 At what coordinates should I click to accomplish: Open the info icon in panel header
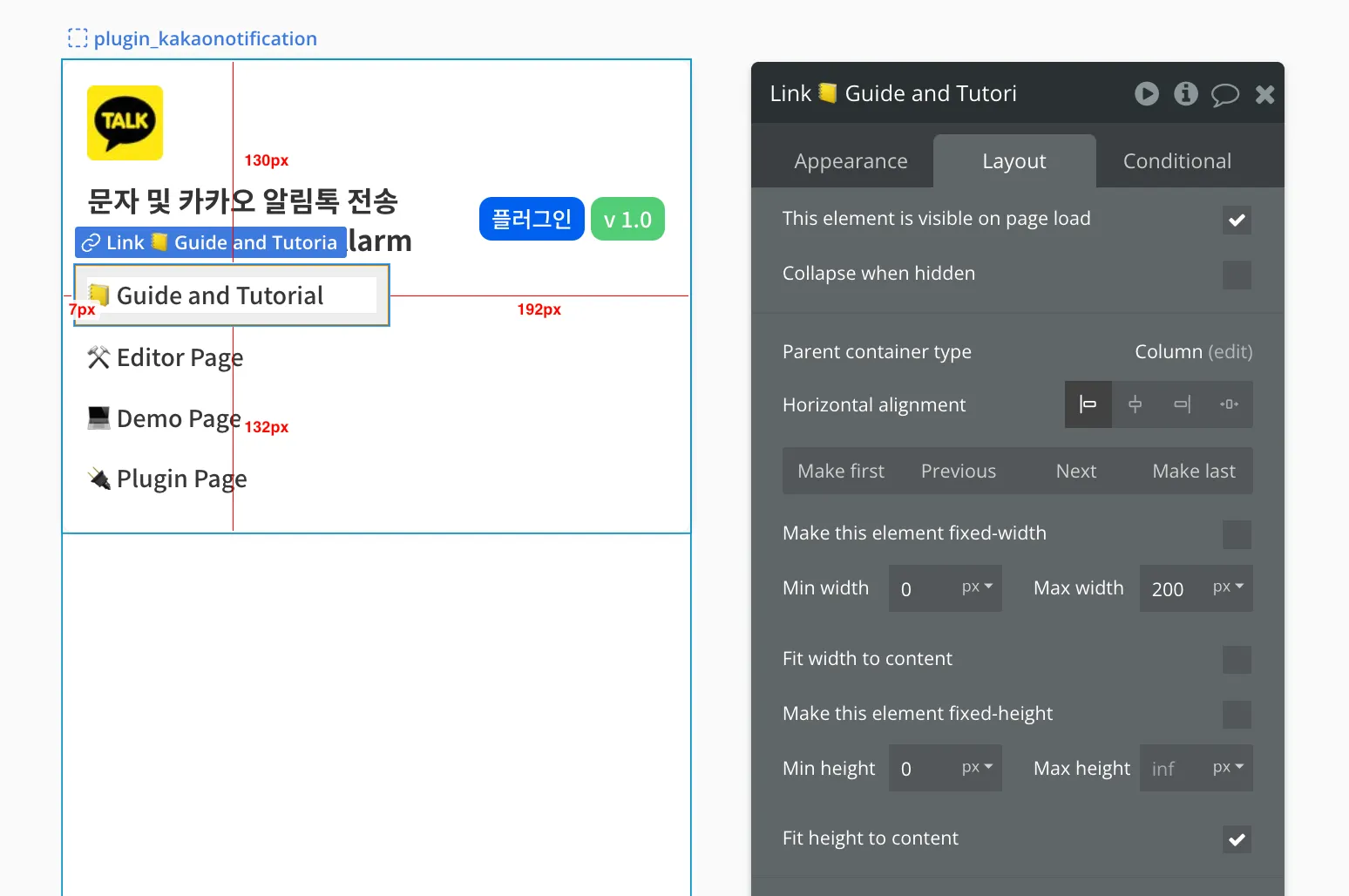coord(1186,93)
